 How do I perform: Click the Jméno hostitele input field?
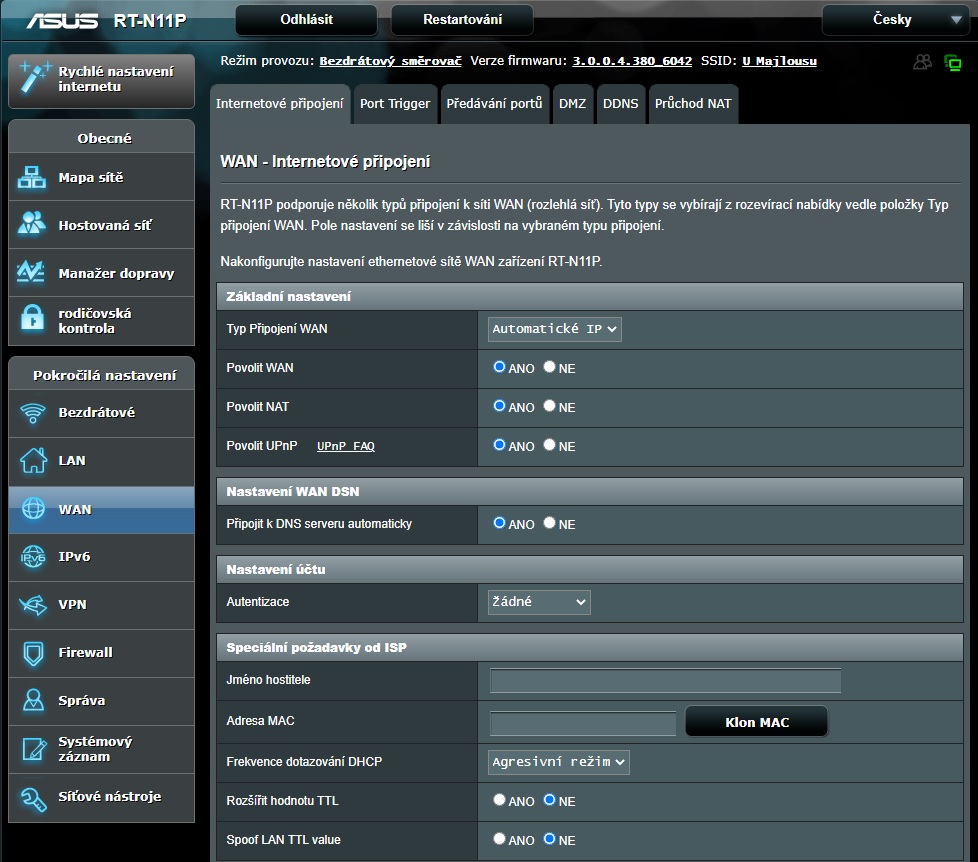point(665,681)
